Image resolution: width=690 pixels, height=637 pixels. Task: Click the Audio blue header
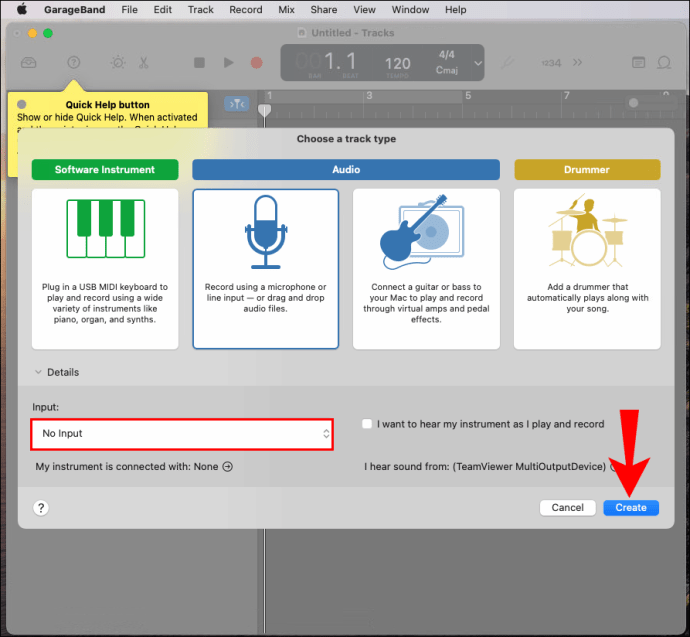[x=346, y=169]
